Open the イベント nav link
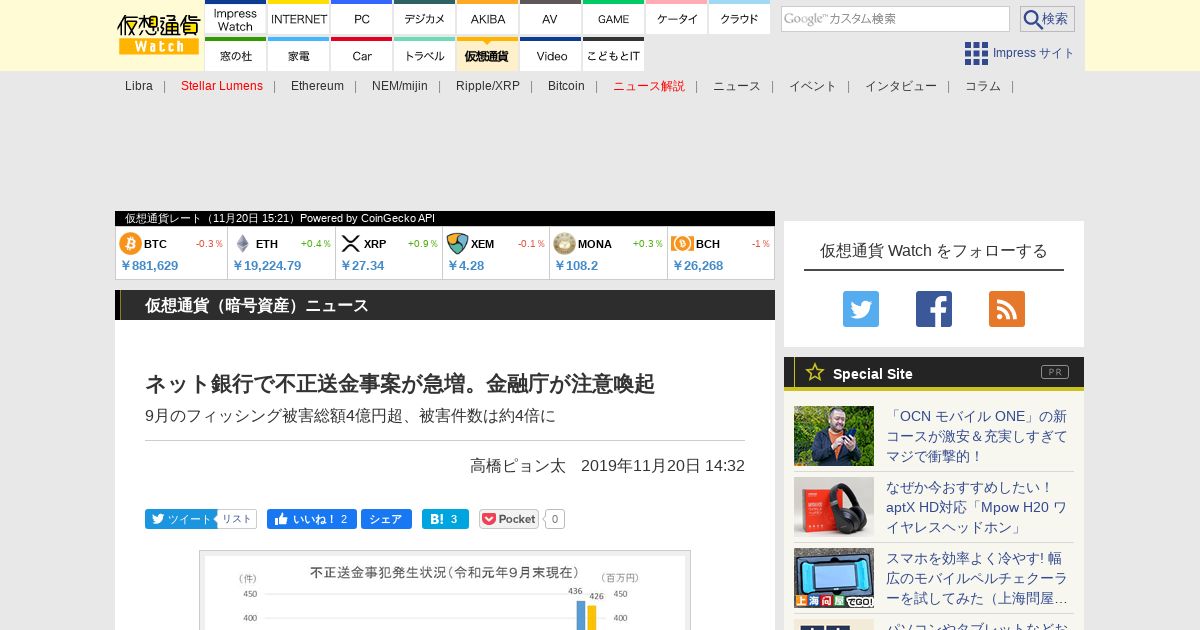This screenshot has width=1200, height=630. [x=813, y=86]
